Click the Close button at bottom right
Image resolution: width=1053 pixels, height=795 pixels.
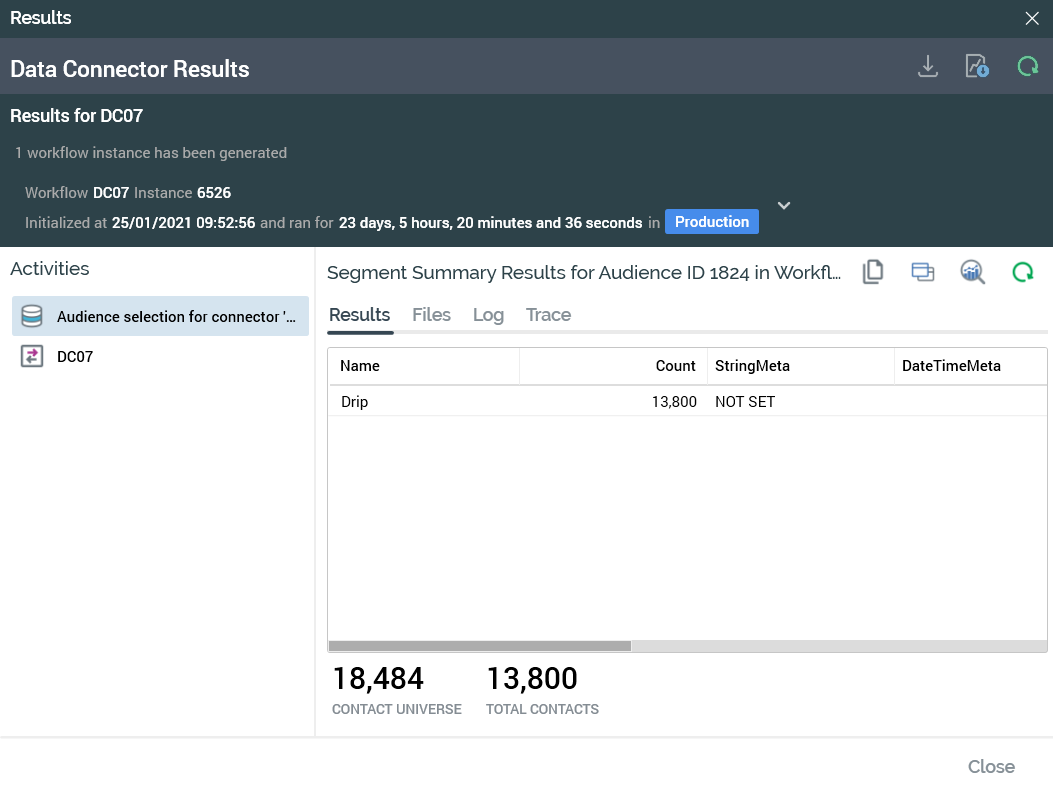coord(990,767)
